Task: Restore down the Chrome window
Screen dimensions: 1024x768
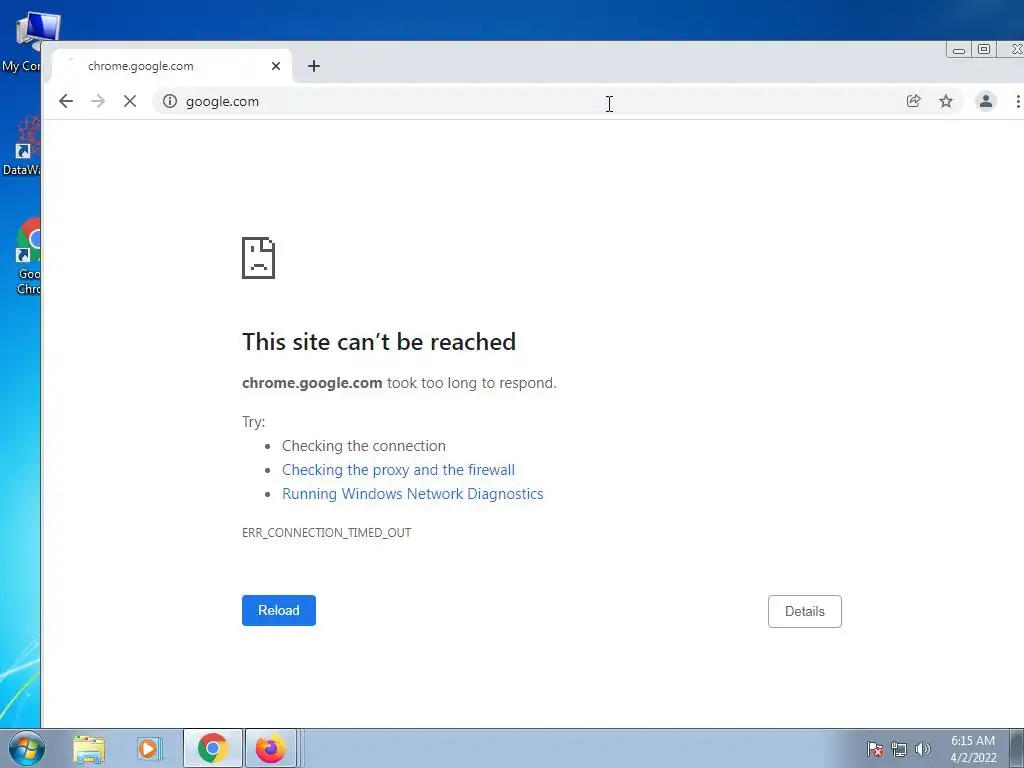Action: (984, 50)
